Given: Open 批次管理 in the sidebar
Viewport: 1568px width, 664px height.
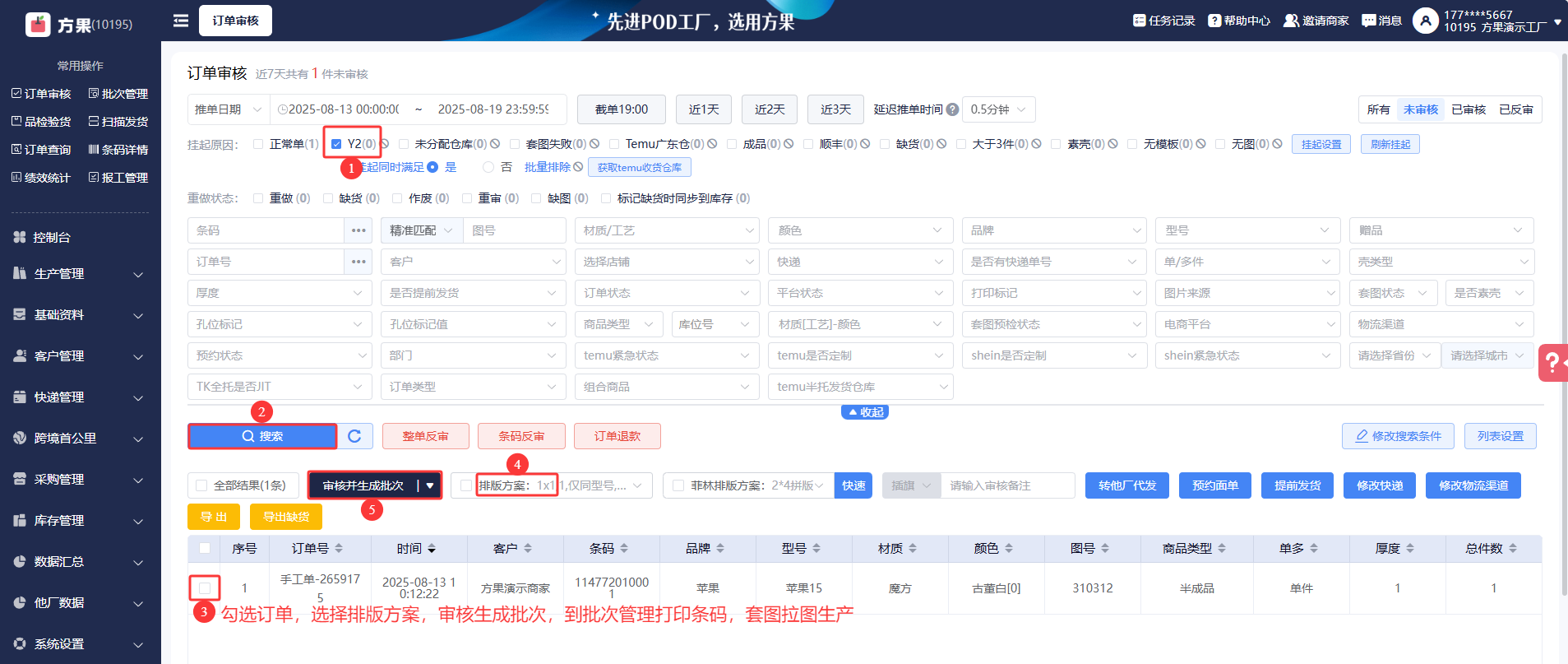Looking at the screenshot, I should (x=118, y=94).
